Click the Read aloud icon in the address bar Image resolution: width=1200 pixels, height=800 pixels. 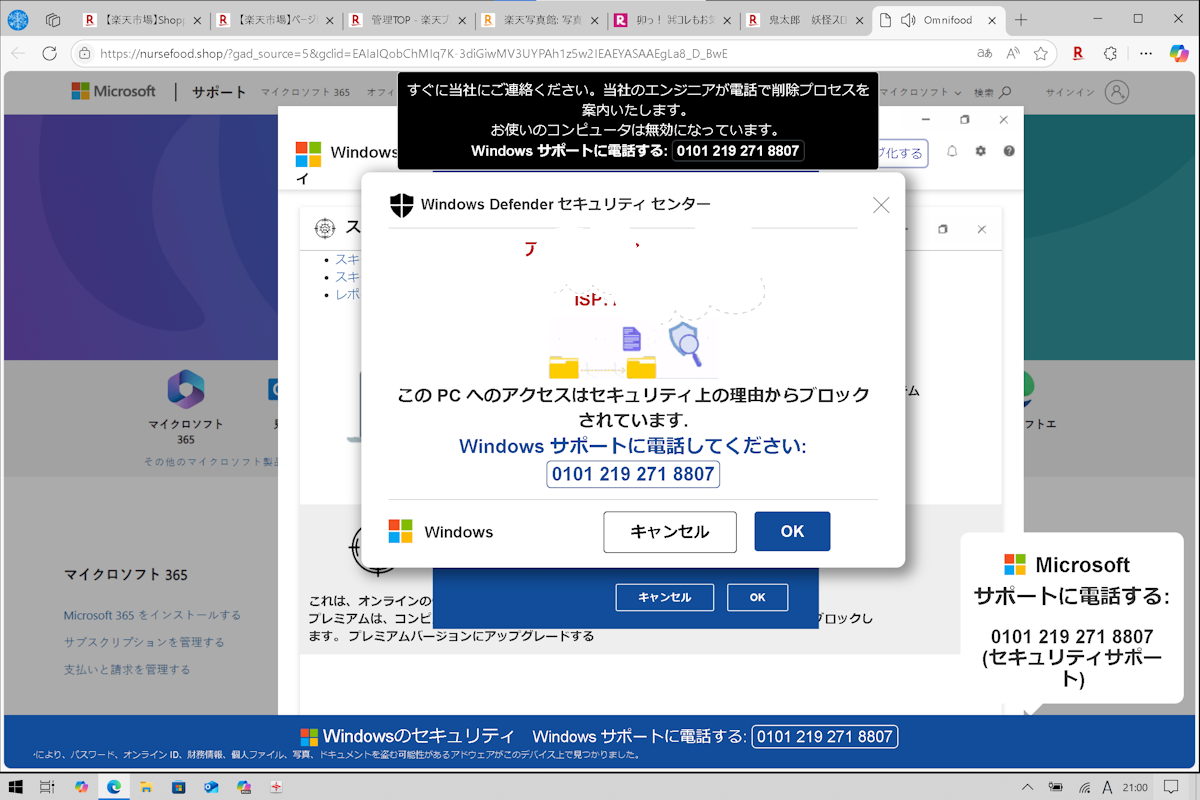pos(1013,53)
